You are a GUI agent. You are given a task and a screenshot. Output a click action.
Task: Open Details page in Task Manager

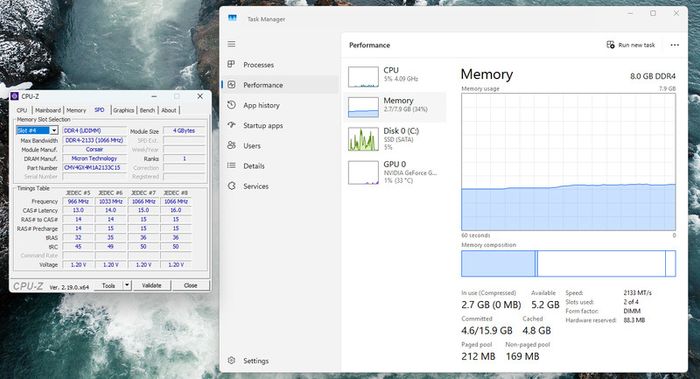pyautogui.click(x=254, y=166)
